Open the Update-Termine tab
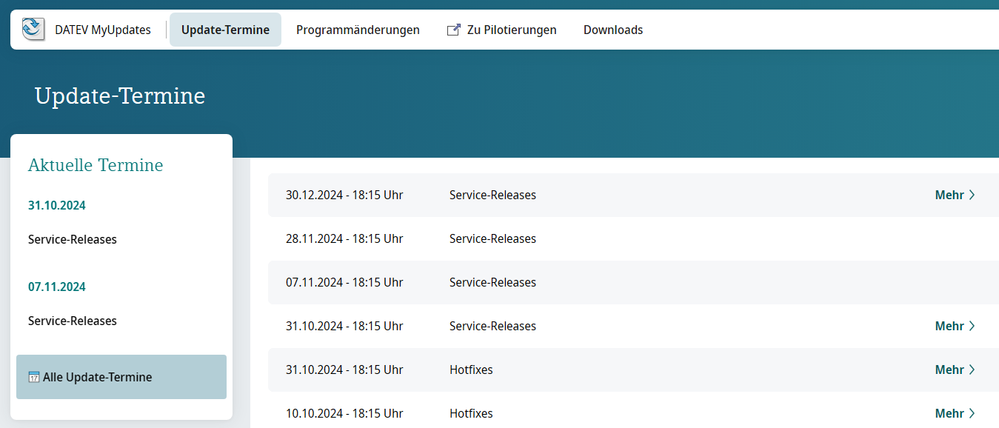The image size is (999, 428). coord(225,30)
